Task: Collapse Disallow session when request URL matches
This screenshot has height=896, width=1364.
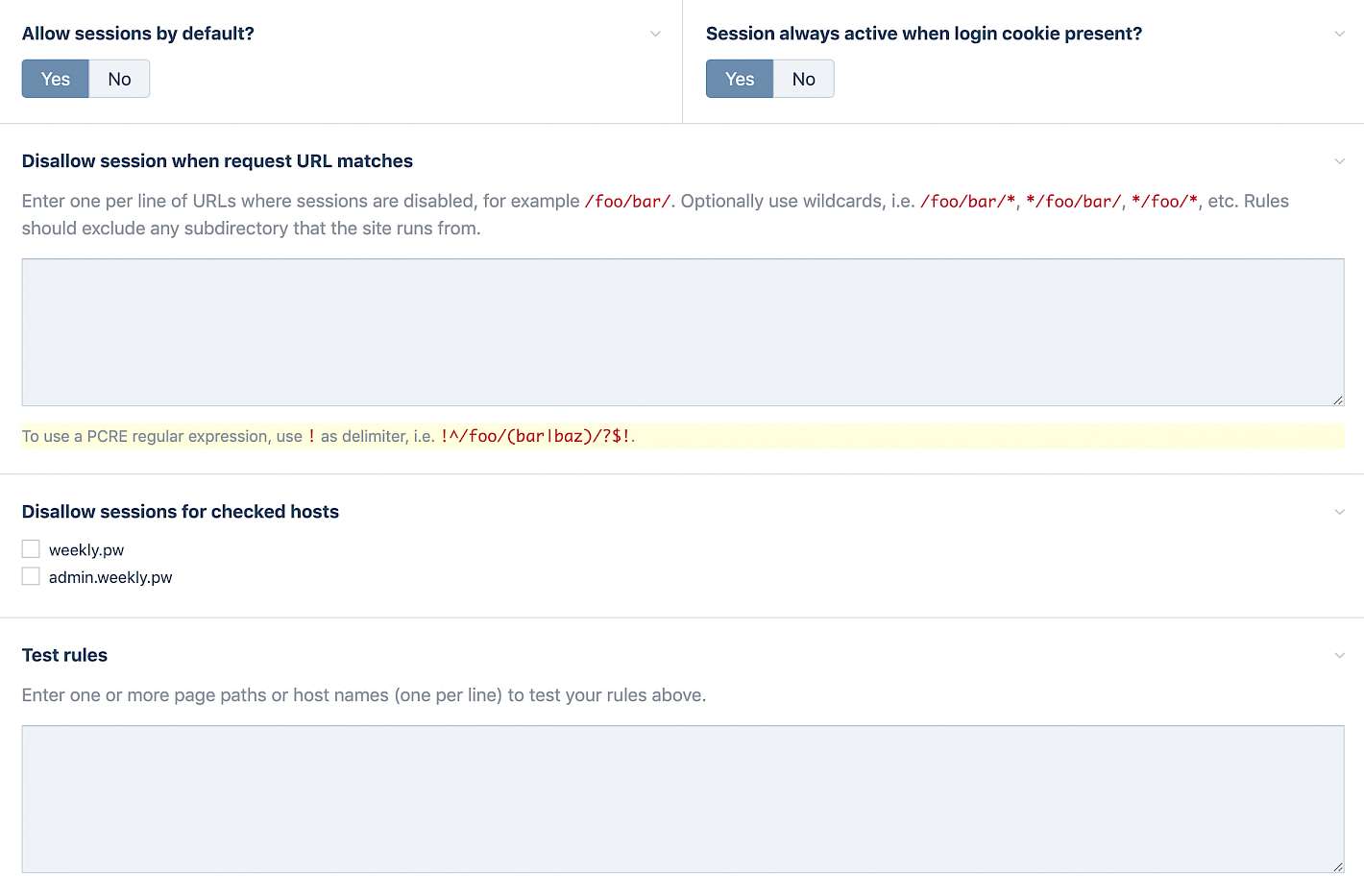Action: tap(1339, 161)
